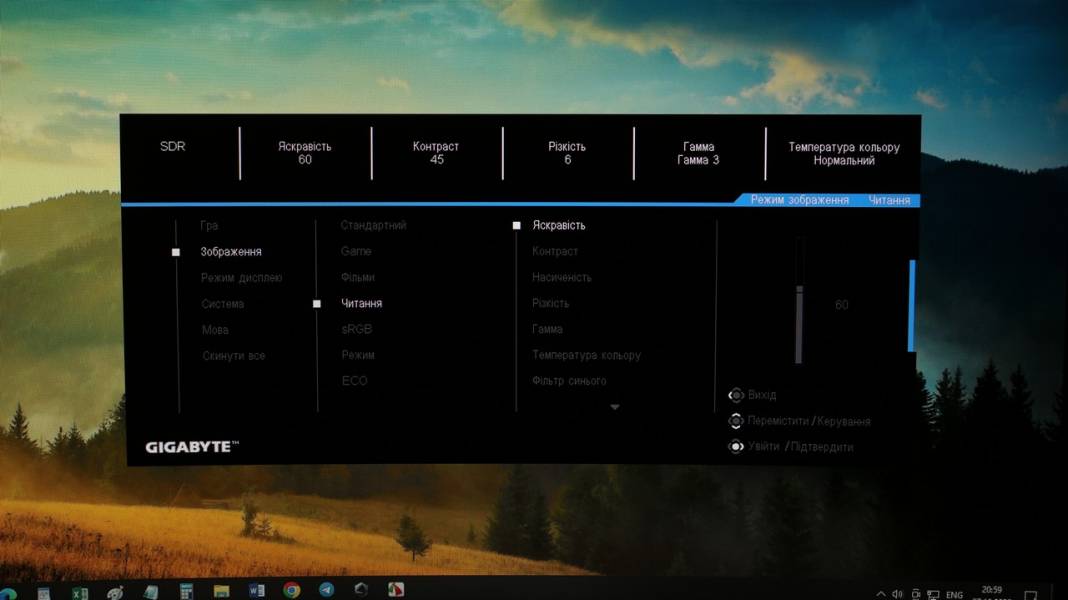Open the Calculator app in the taskbar
The width and height of the screenshot is (1068, 600).
tap(186, 592)
